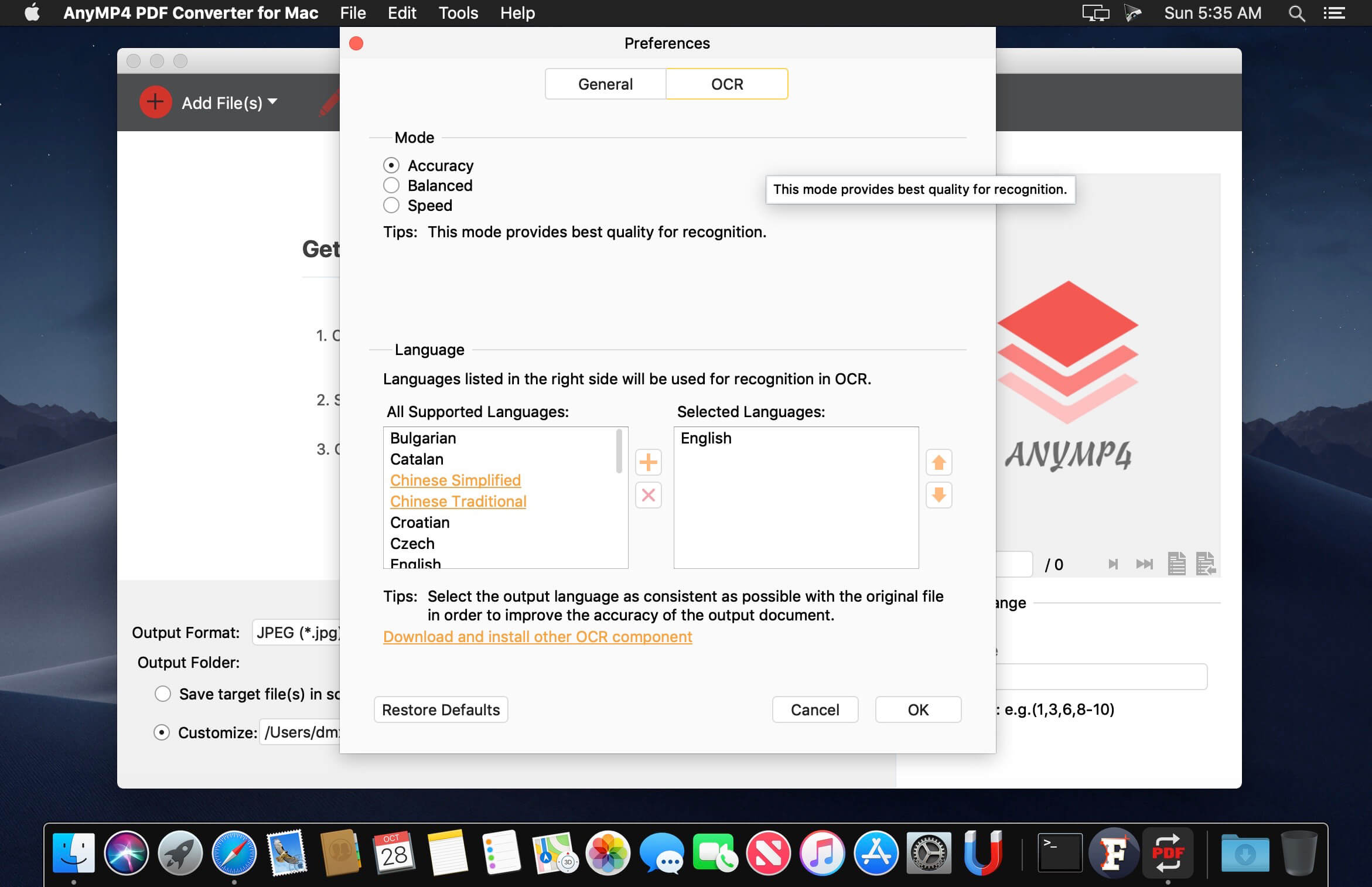Move language down with orange down arrow
Image resolution: width=1372 pixels, height=887 pixels.
click(x=938, y=495)
